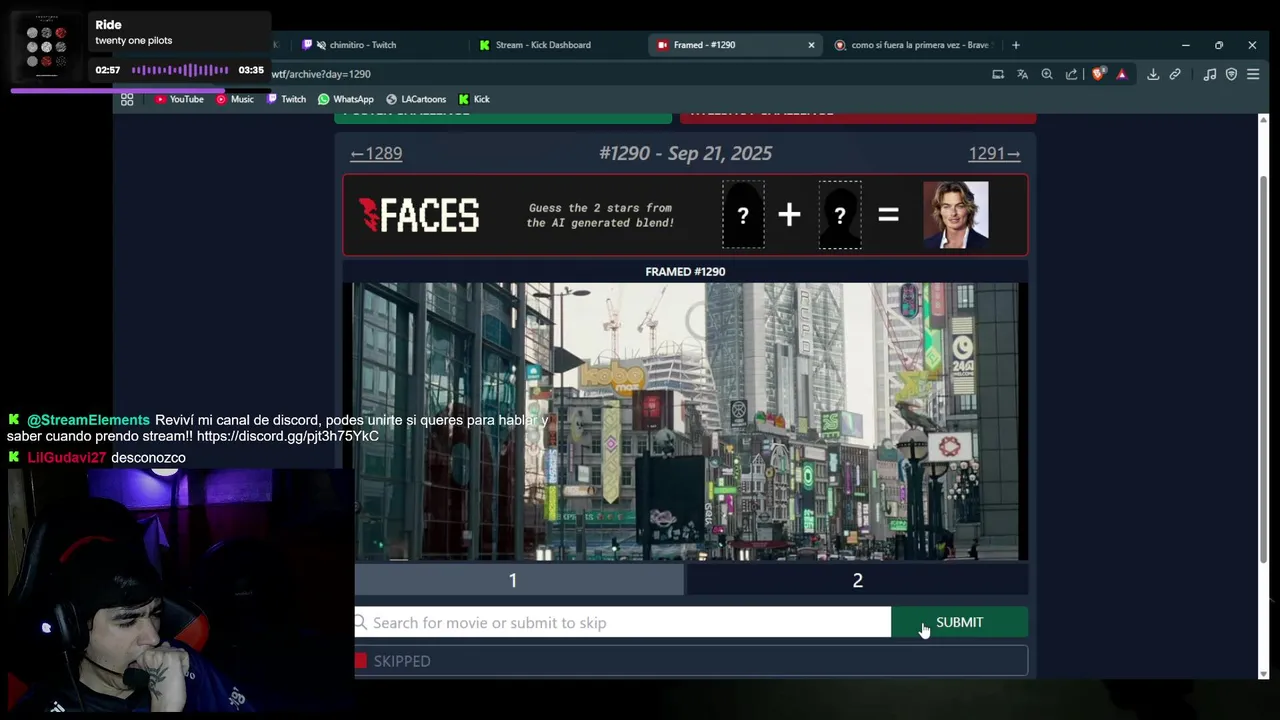Click the FRAMED #1290 title
Screen dimensions: 1280x720
(x=685, y=271)
